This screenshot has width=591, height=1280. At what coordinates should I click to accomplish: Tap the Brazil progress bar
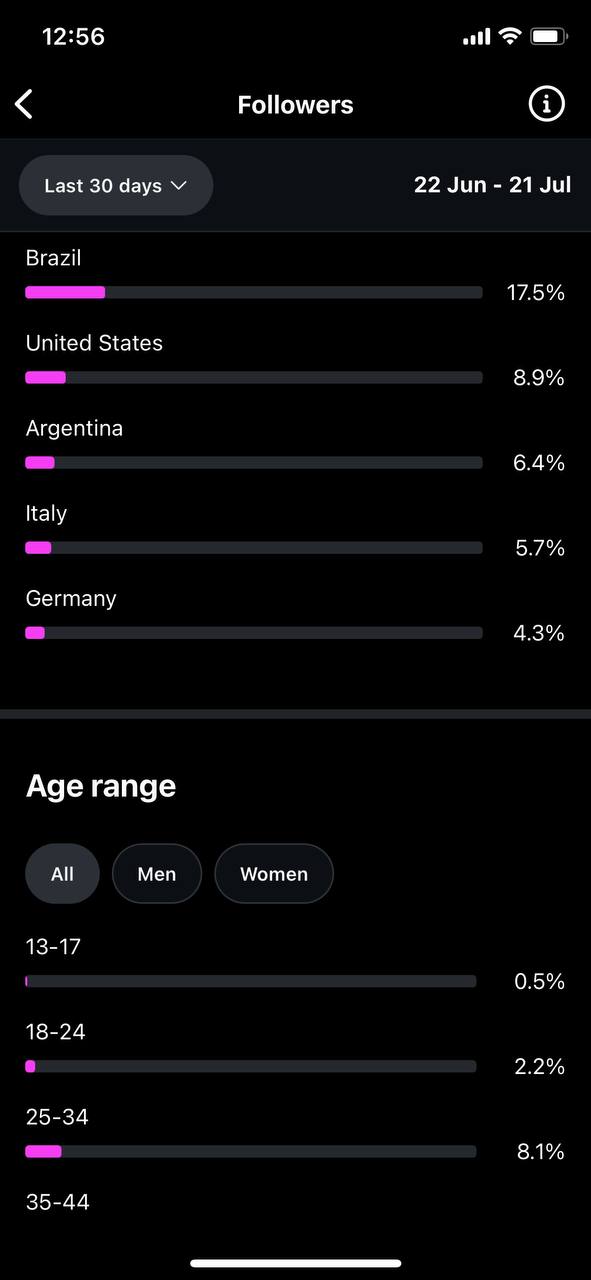[x=254, y=292]
